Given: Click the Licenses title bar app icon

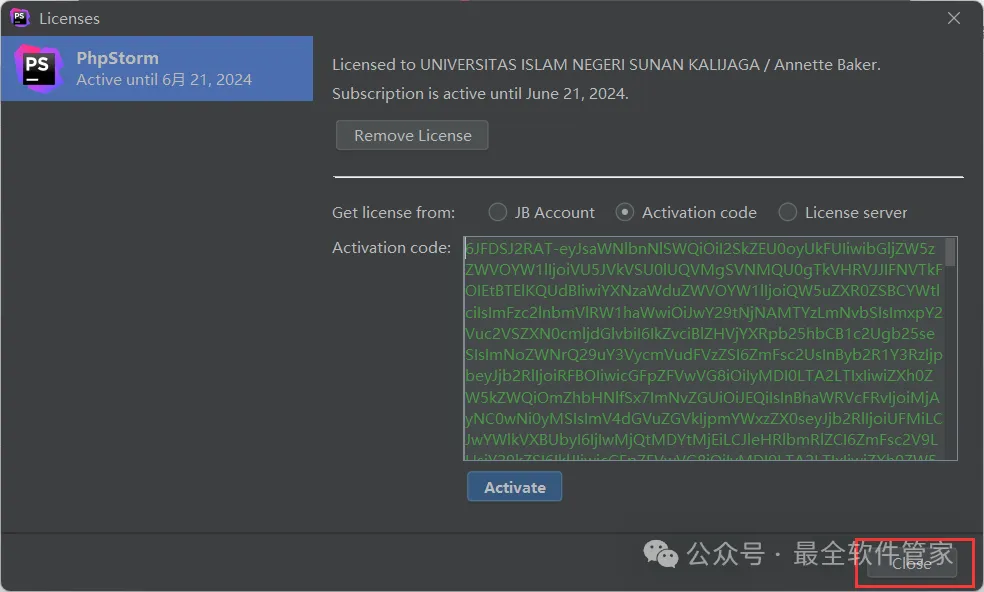Looking at the screenshot, I should 19,18.
